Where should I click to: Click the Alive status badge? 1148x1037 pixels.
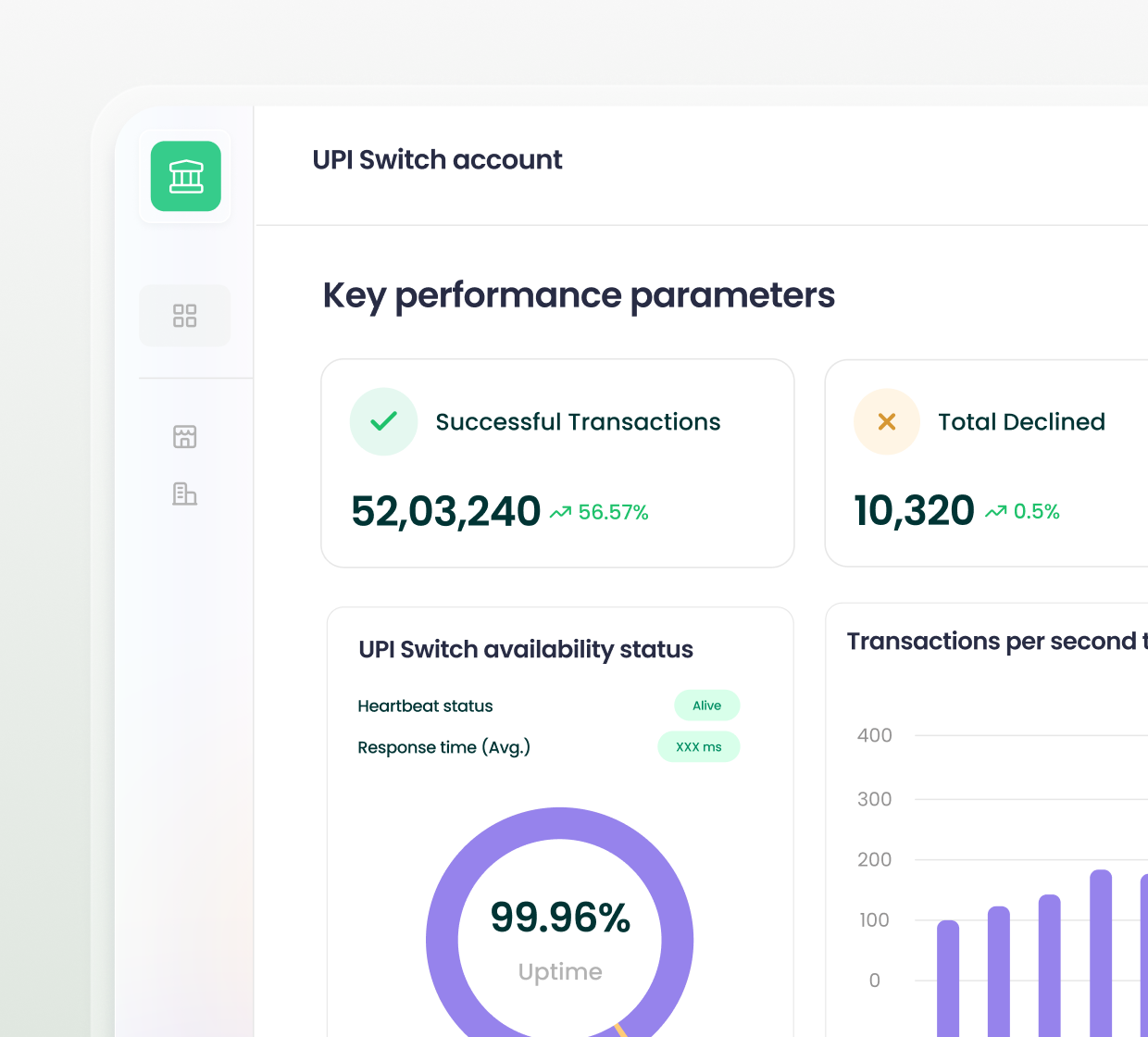tap(707, 706)
